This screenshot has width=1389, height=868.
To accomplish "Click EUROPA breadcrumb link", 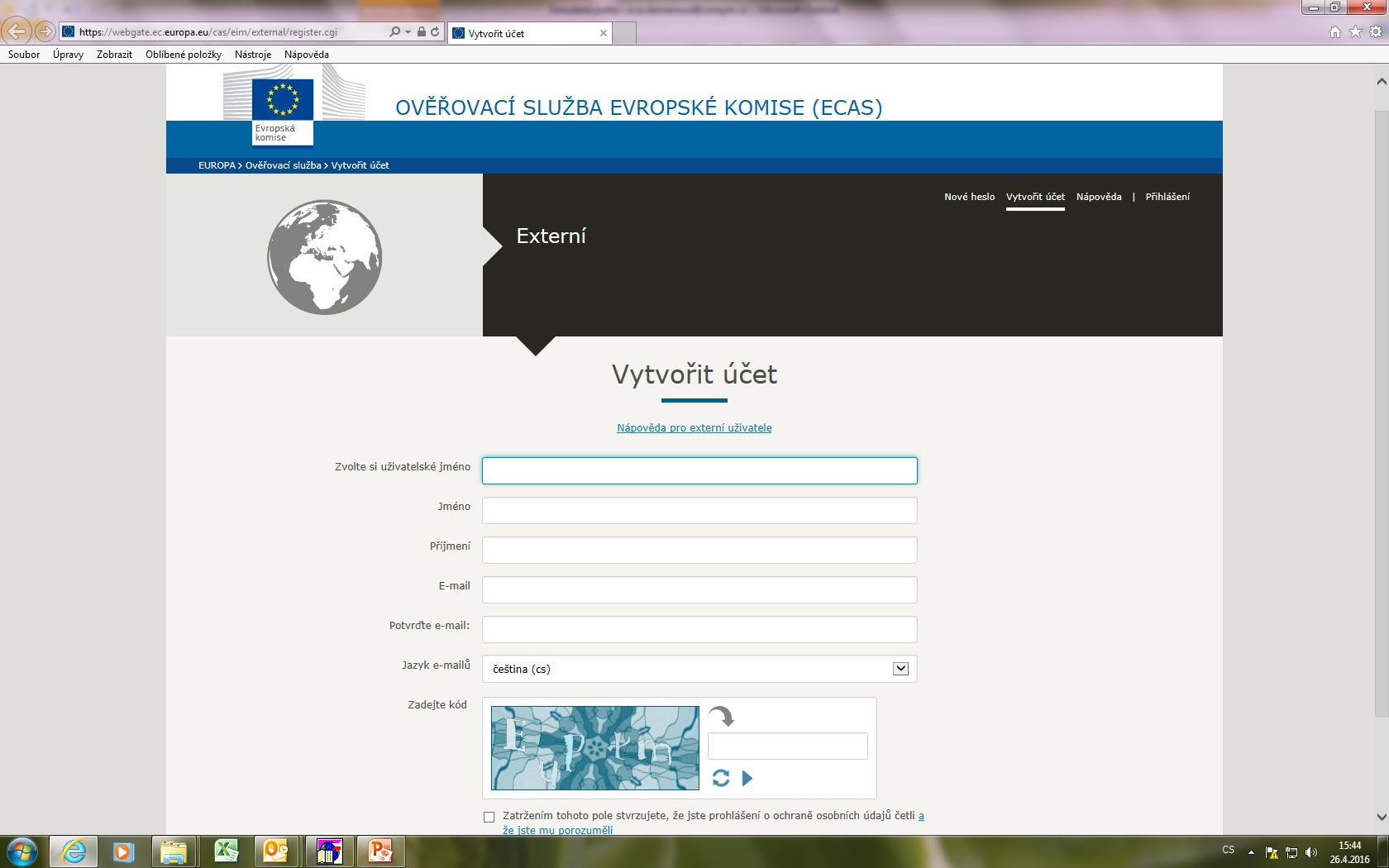I will click(x=217, y=165).
